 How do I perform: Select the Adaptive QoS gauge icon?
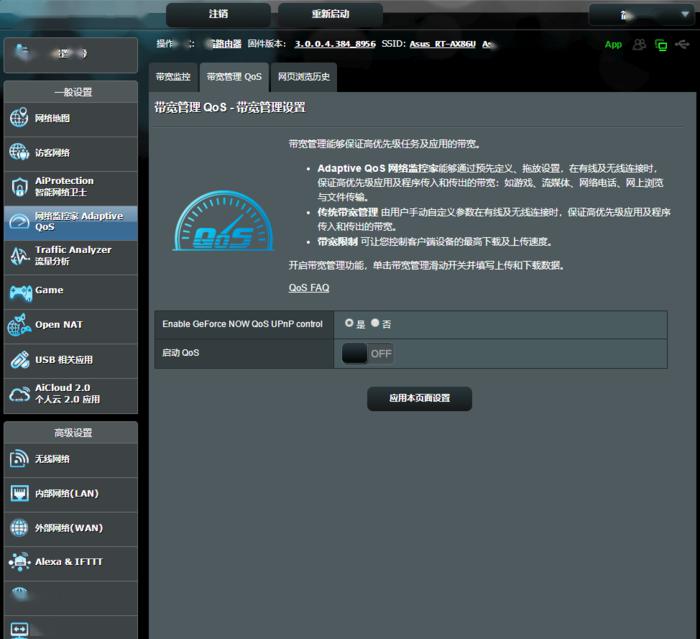pyautogui.click(x=19, y=221)
